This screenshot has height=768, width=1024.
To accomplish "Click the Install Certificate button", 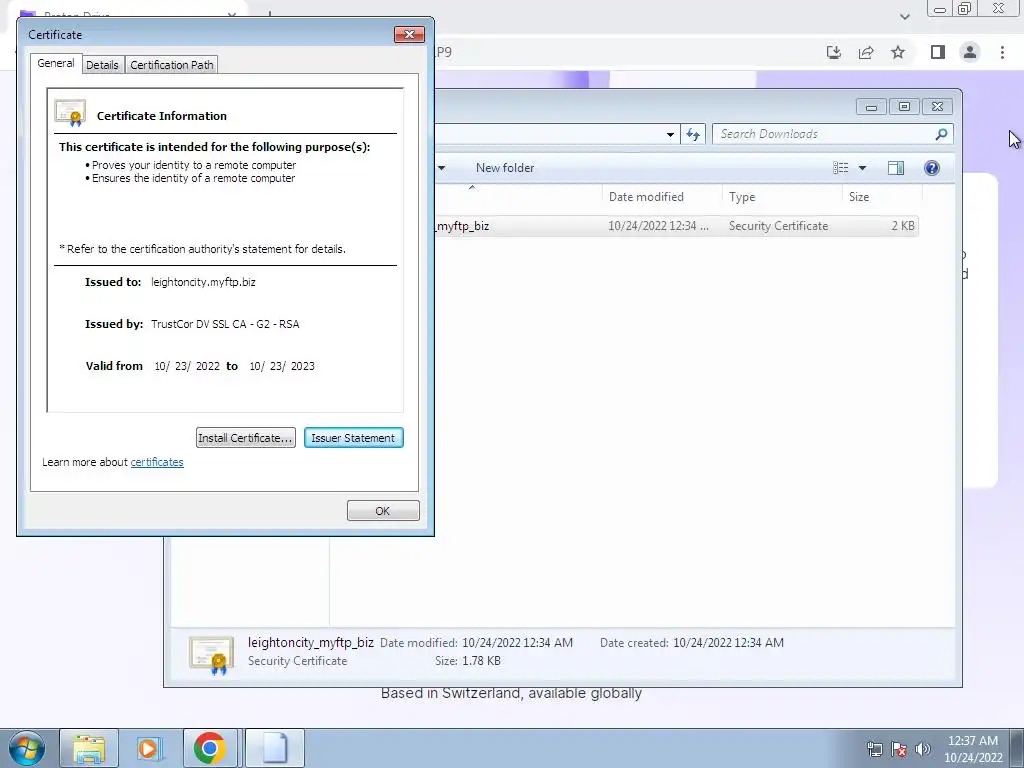I will pyautogui.click(x=246, y=438).
